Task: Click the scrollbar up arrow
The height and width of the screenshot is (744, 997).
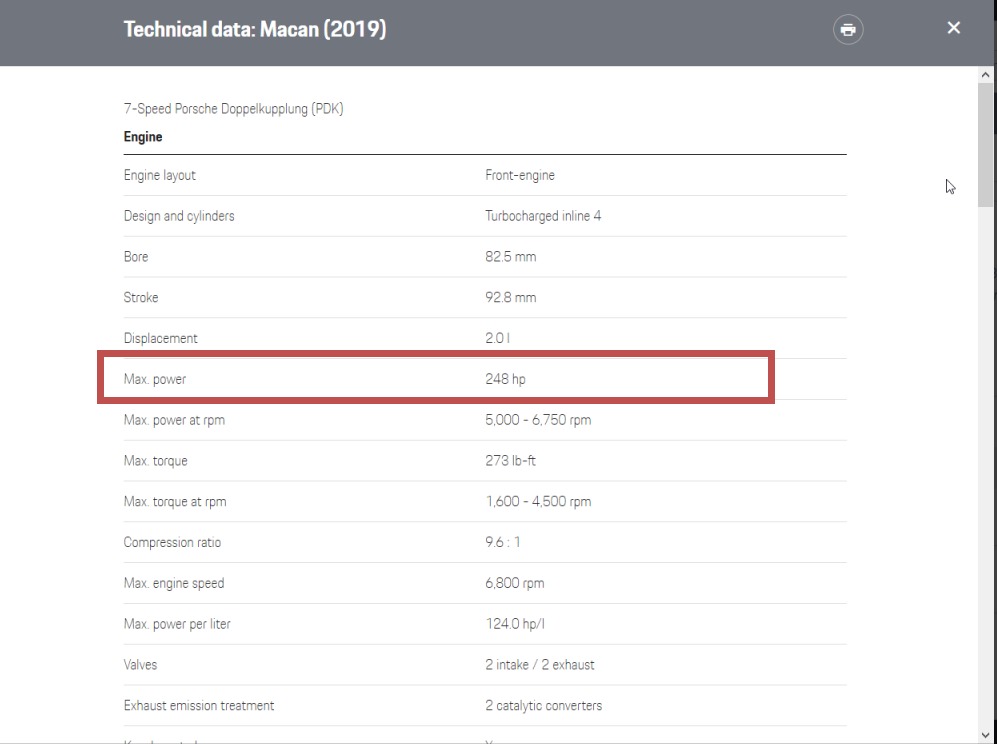Action: point(985,74)
